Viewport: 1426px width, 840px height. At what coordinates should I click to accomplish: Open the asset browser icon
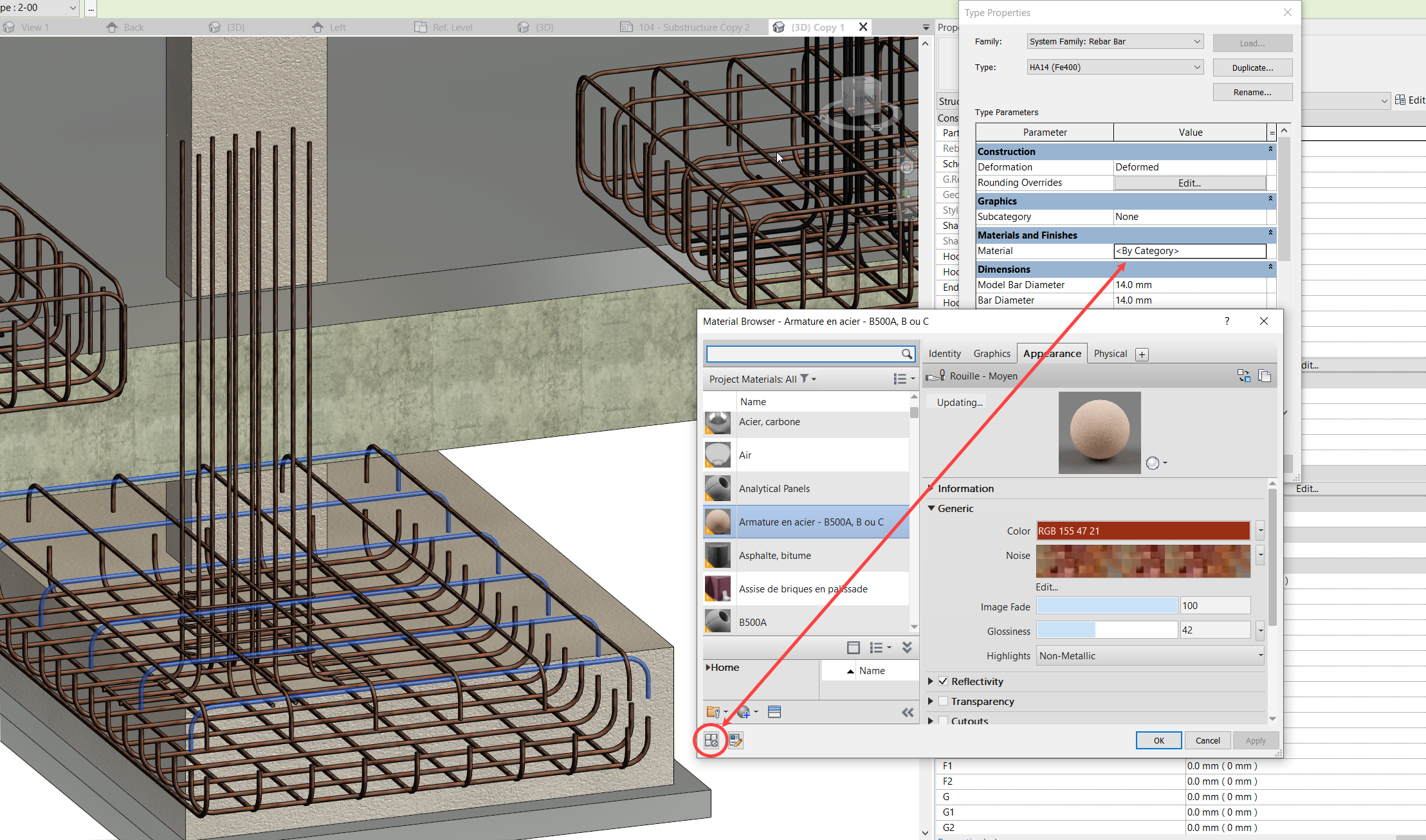point(711,740)
